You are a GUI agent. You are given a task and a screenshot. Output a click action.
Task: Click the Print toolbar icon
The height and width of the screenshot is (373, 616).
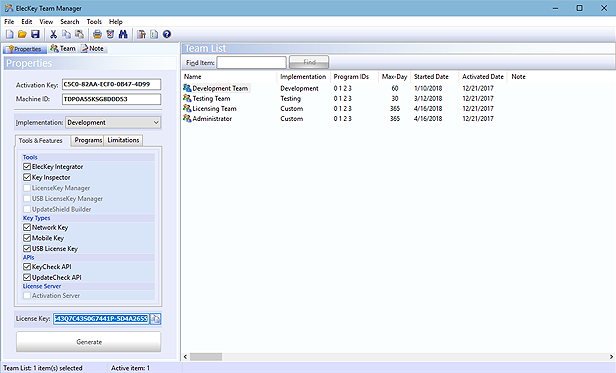click(97, 35)
